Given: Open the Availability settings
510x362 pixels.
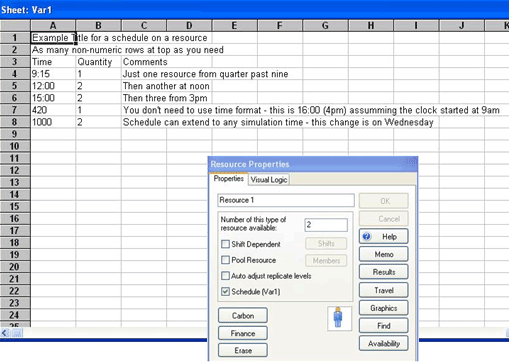Looking at the screenshot, I should click(383, 343).
